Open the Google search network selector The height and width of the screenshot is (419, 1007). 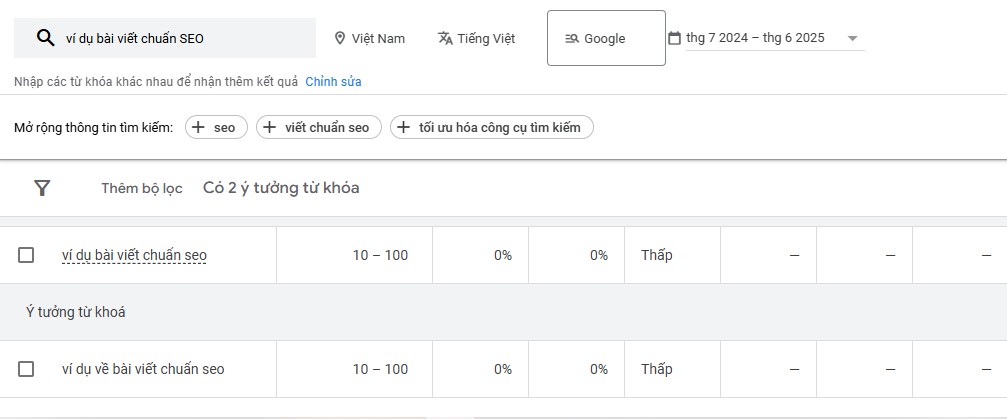coord(606,38)
